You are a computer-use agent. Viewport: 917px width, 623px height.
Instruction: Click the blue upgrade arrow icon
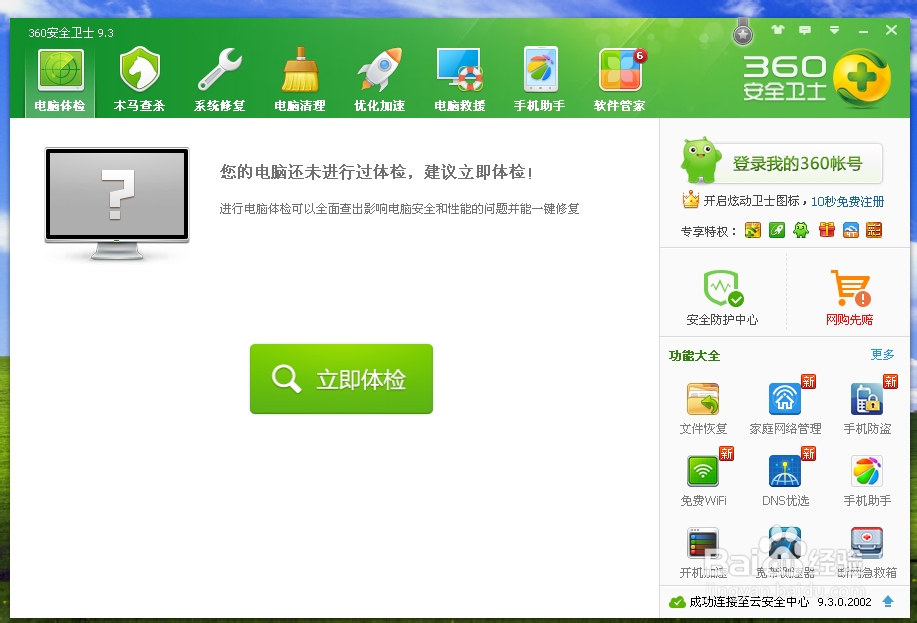pos(888,601)
